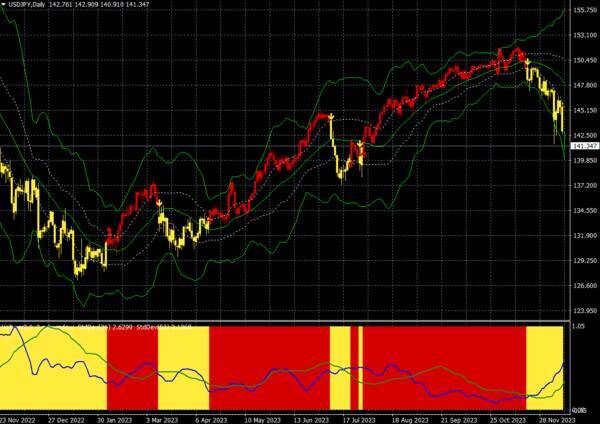This screenshot has height=424, width=600.
Task: Click the widest red zone in indicator window
Action: (x=443, y=365)
